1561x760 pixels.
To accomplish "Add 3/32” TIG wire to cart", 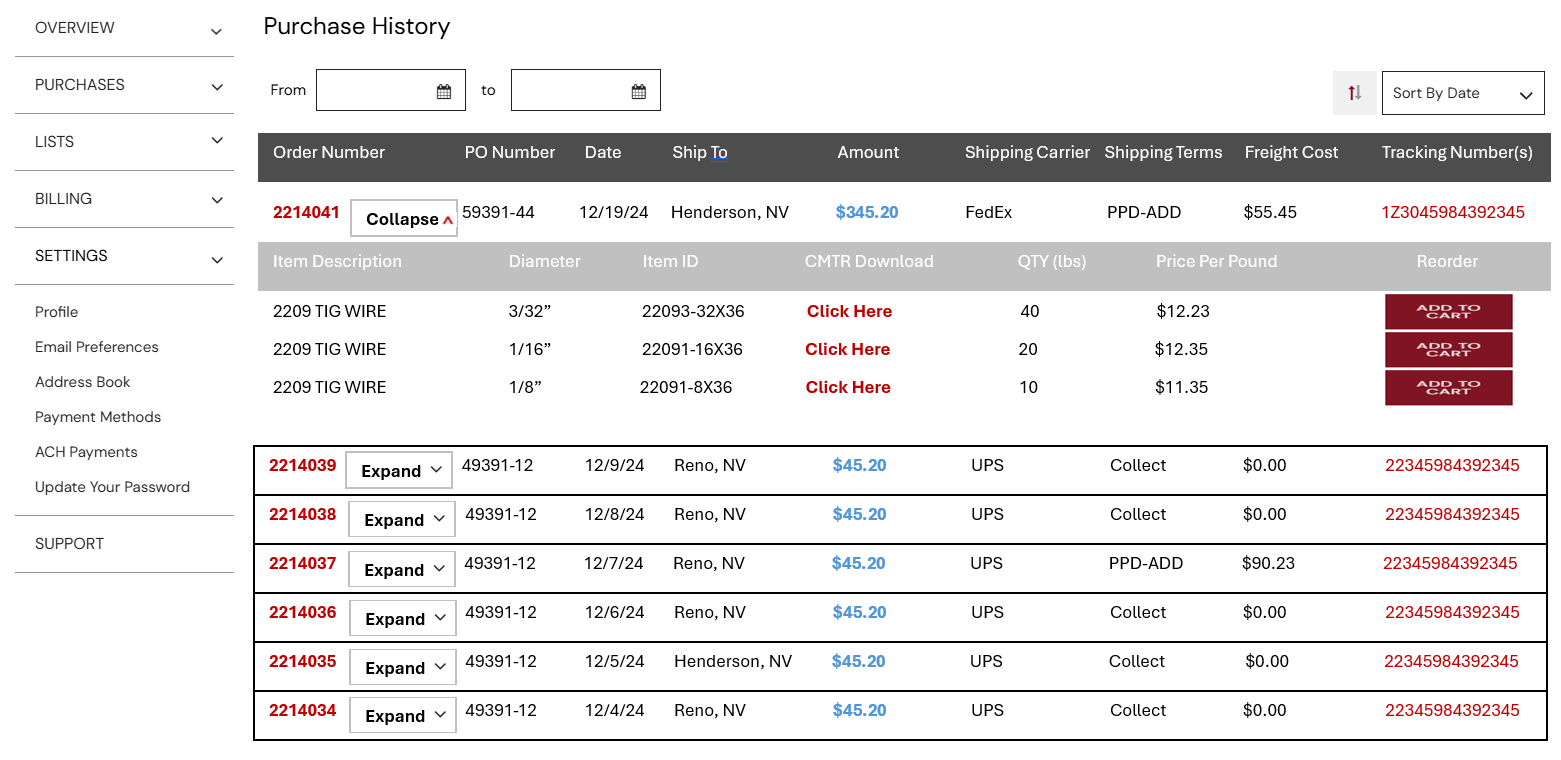I will click(x=1448, y=312).
